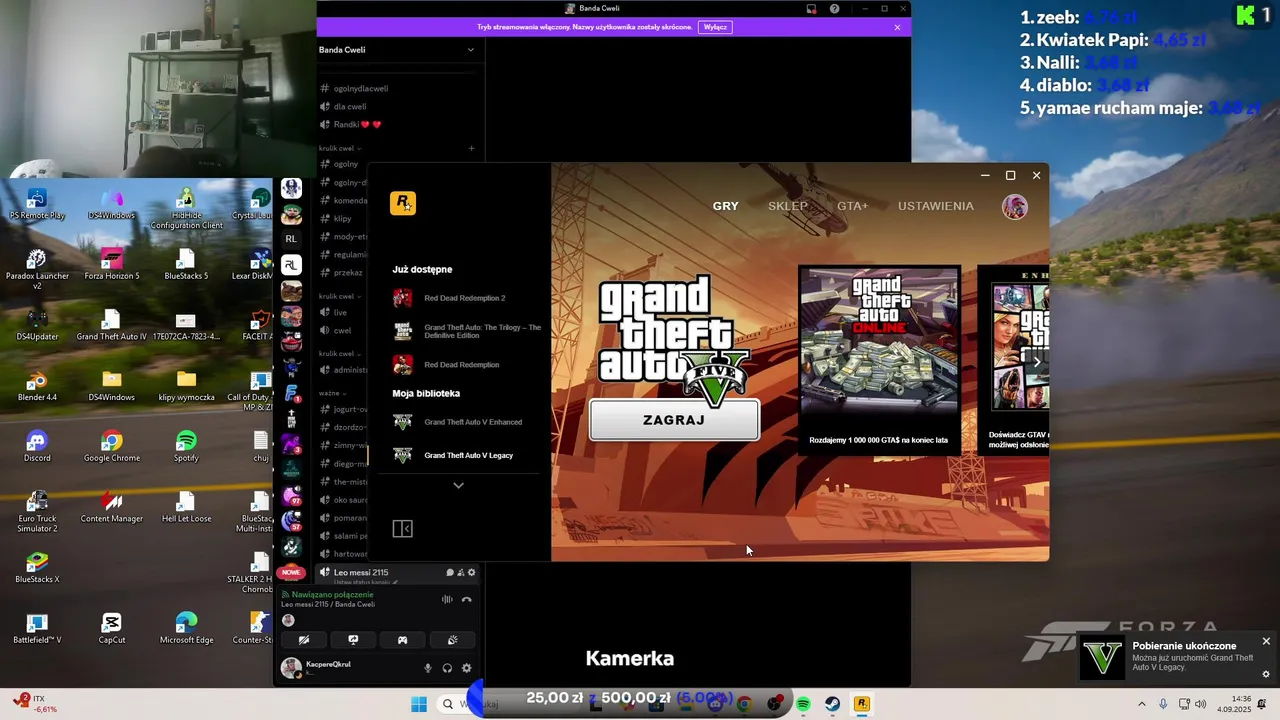Open Red Dead Redemption 2 in launcher list
This screenshot has width=1280, height=720.
467,298
